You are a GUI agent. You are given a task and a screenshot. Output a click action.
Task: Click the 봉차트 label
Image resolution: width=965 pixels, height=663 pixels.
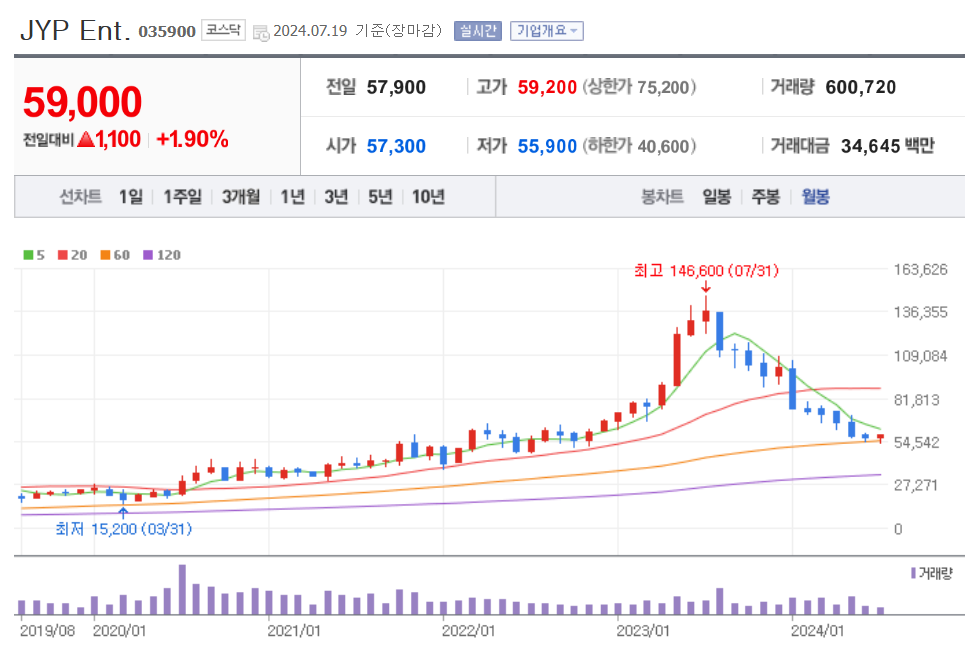(662, 197)
